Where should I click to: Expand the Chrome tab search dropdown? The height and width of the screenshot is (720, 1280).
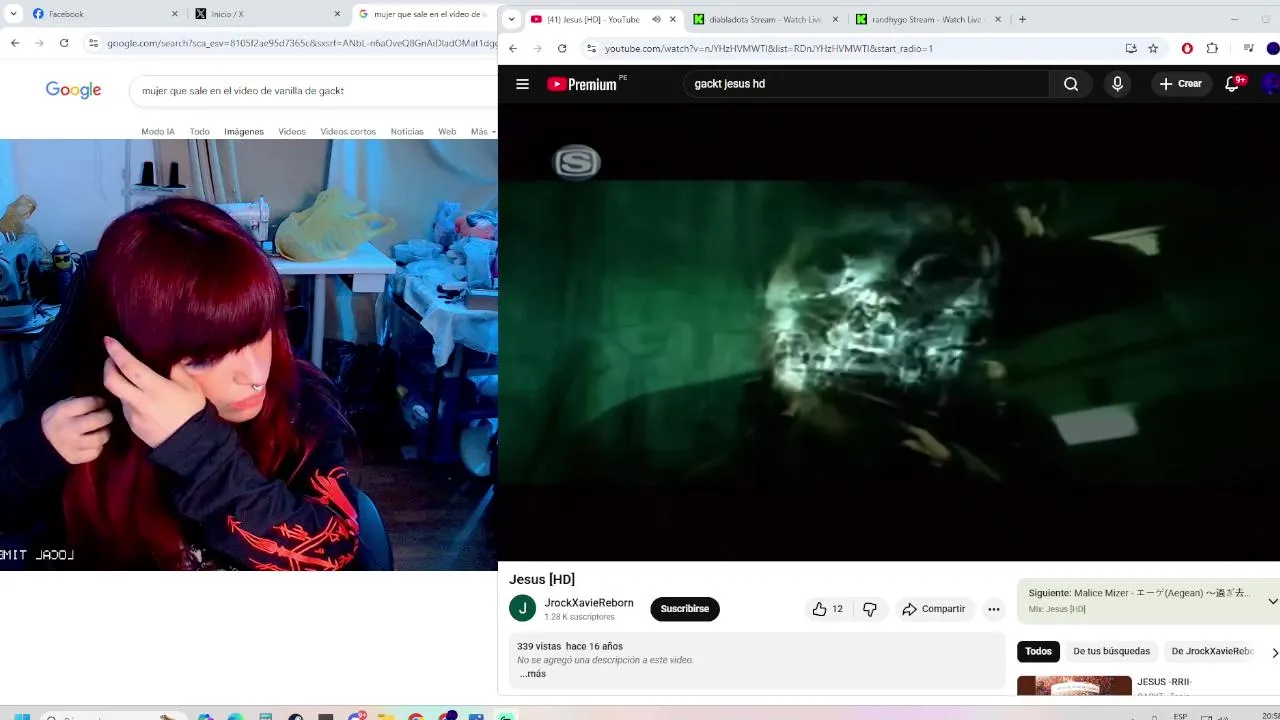click(511, 19)
